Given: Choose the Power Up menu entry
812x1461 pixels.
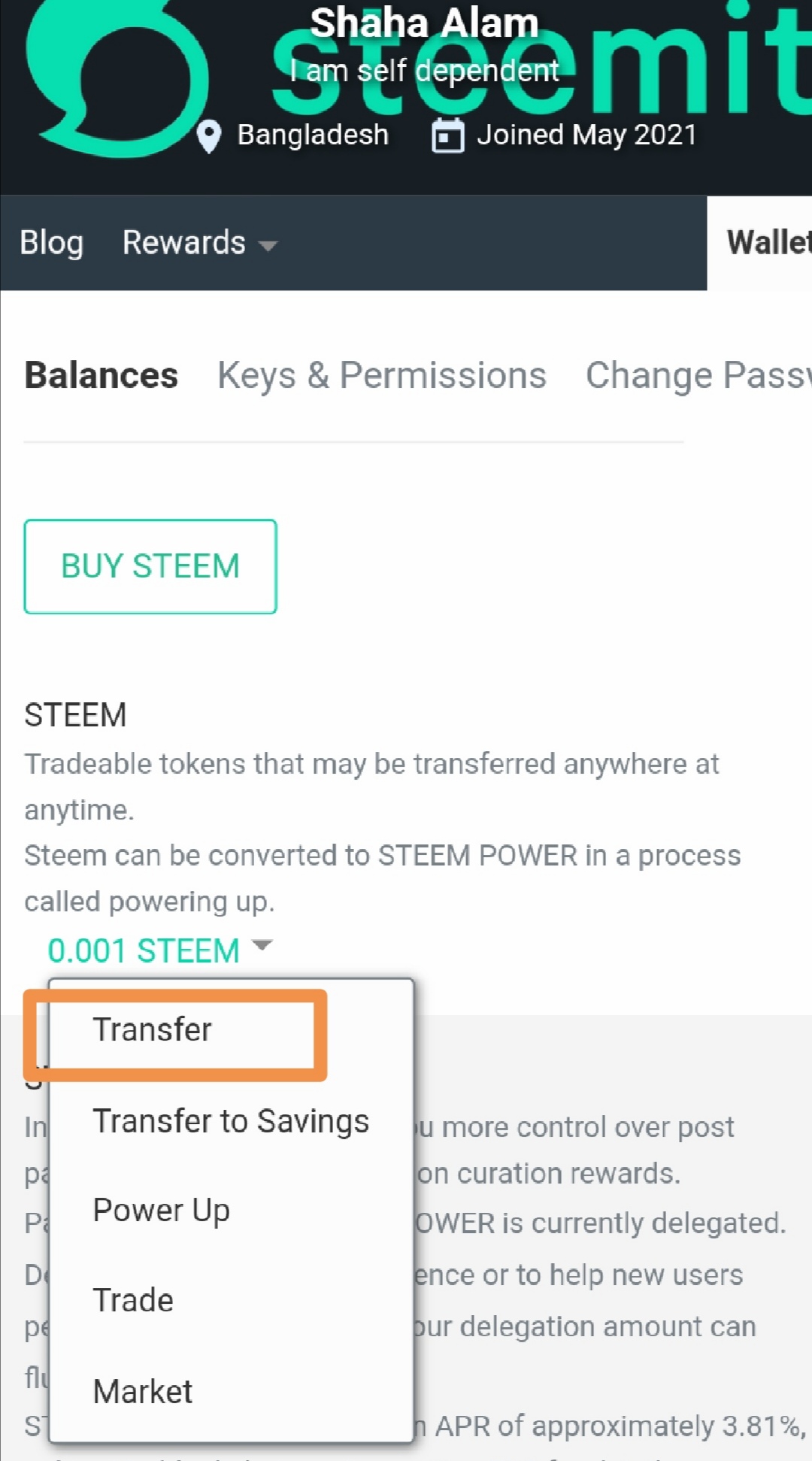Looking at the screenshot, I should coord(161,1211).
